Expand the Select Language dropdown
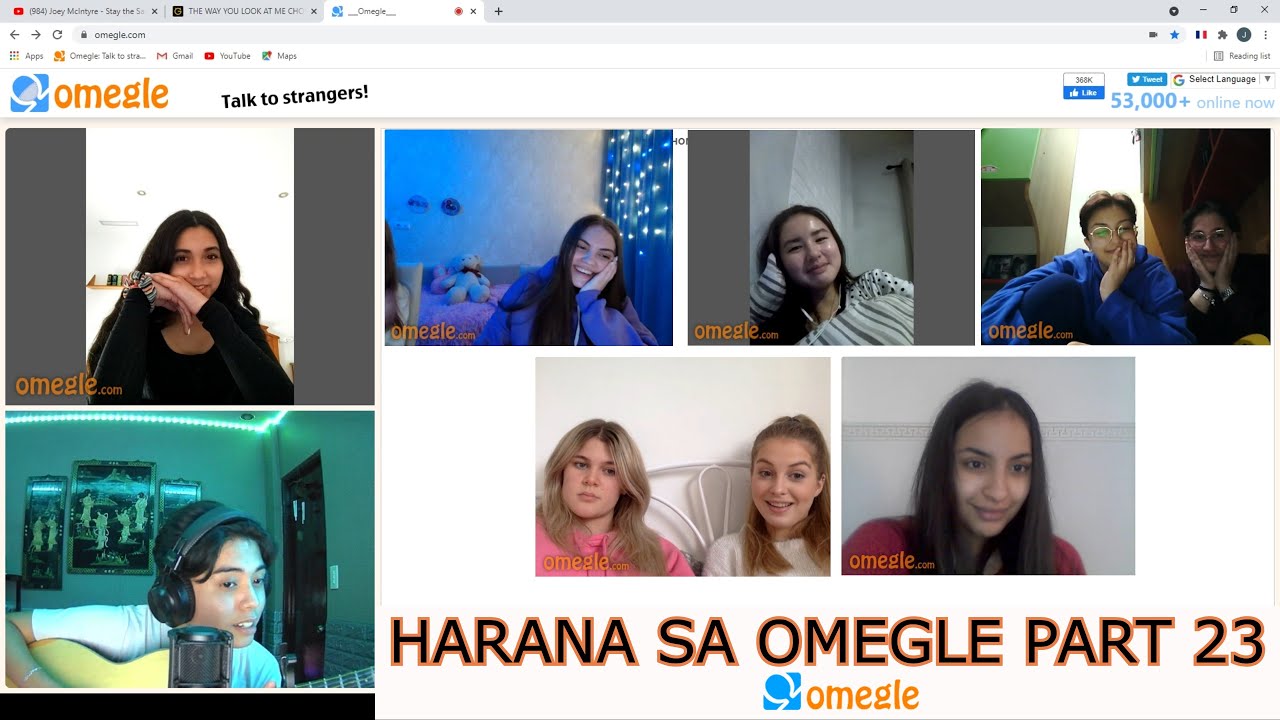The width and height of the screenshot is (1280, 720). (x=1223, y=79)
